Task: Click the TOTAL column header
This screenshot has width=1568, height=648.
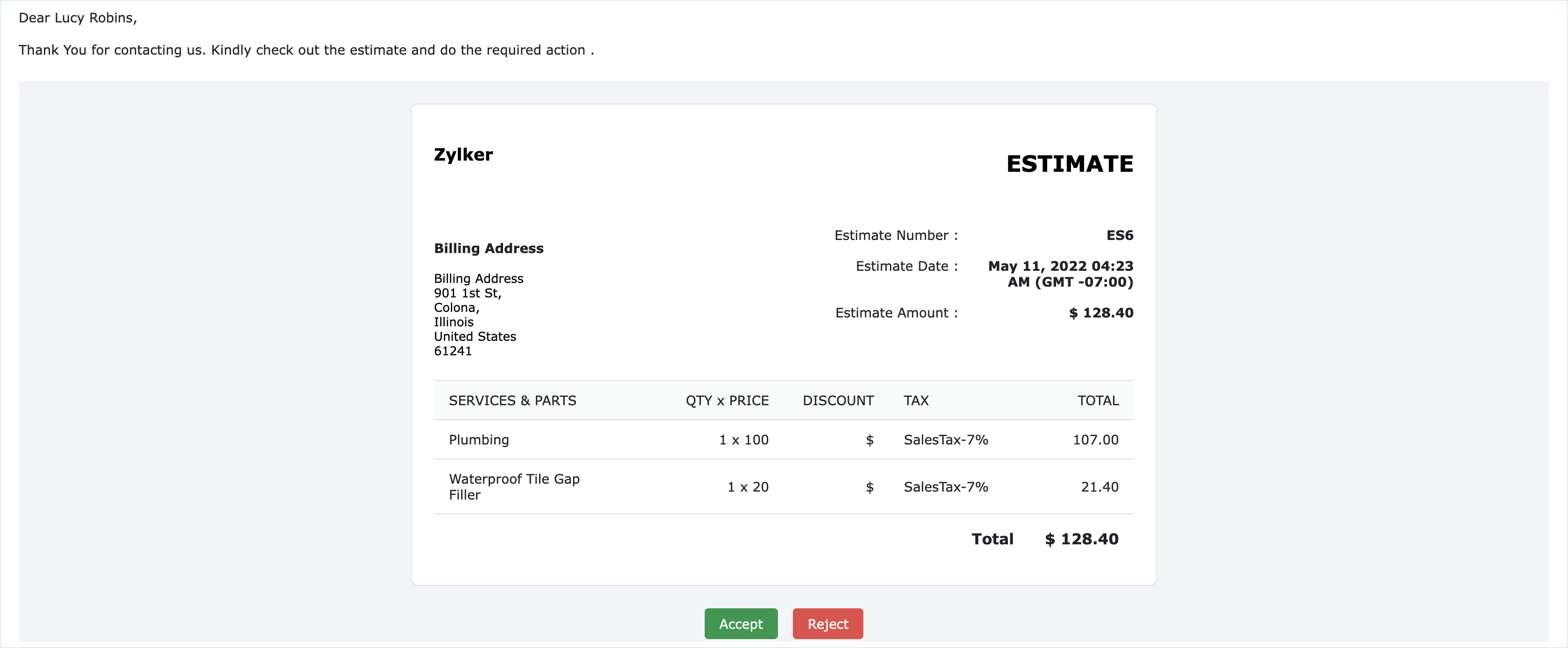Action: coord(1098,400)
